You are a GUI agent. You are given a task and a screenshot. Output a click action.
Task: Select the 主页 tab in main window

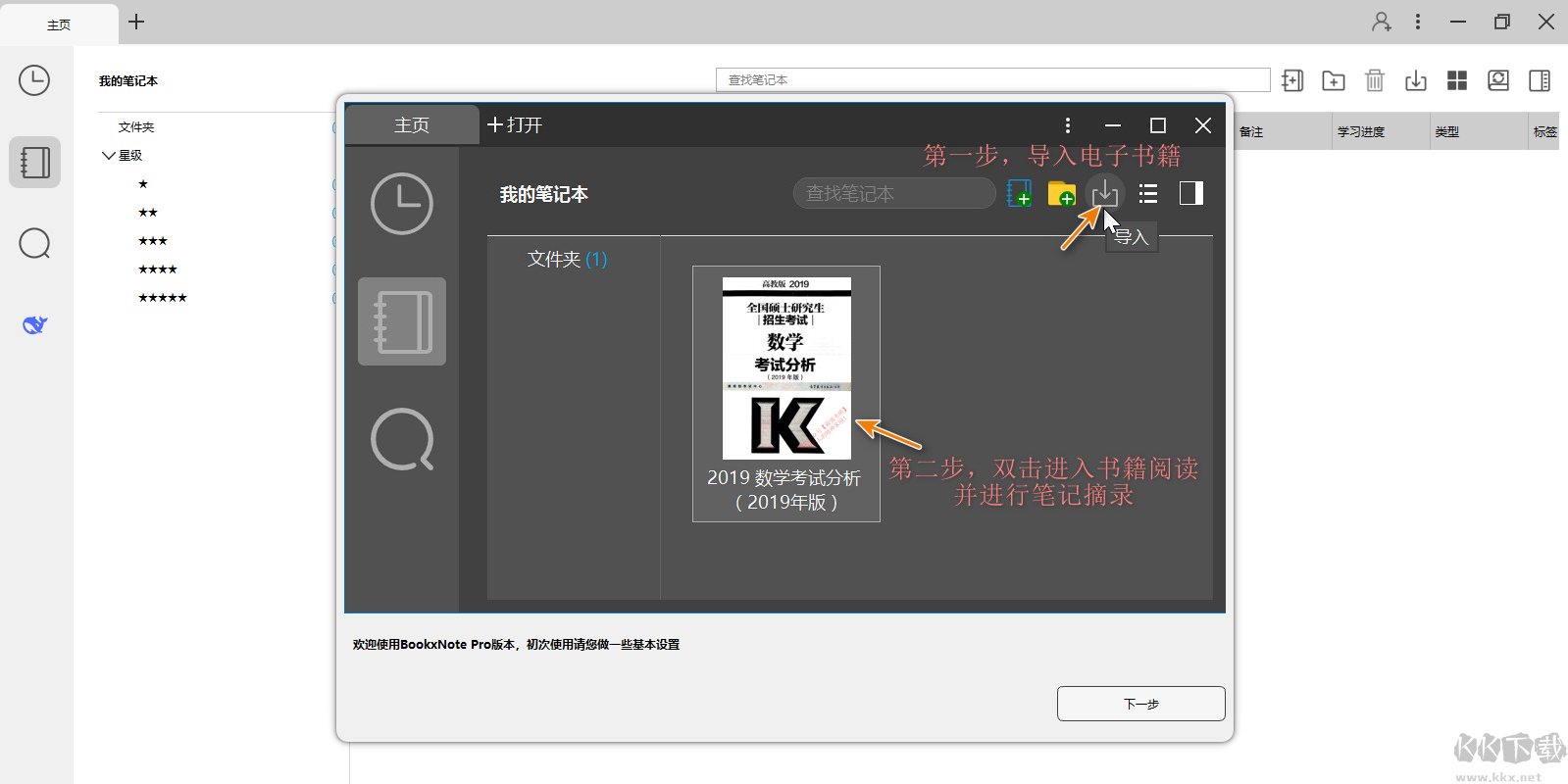point(59,24)
